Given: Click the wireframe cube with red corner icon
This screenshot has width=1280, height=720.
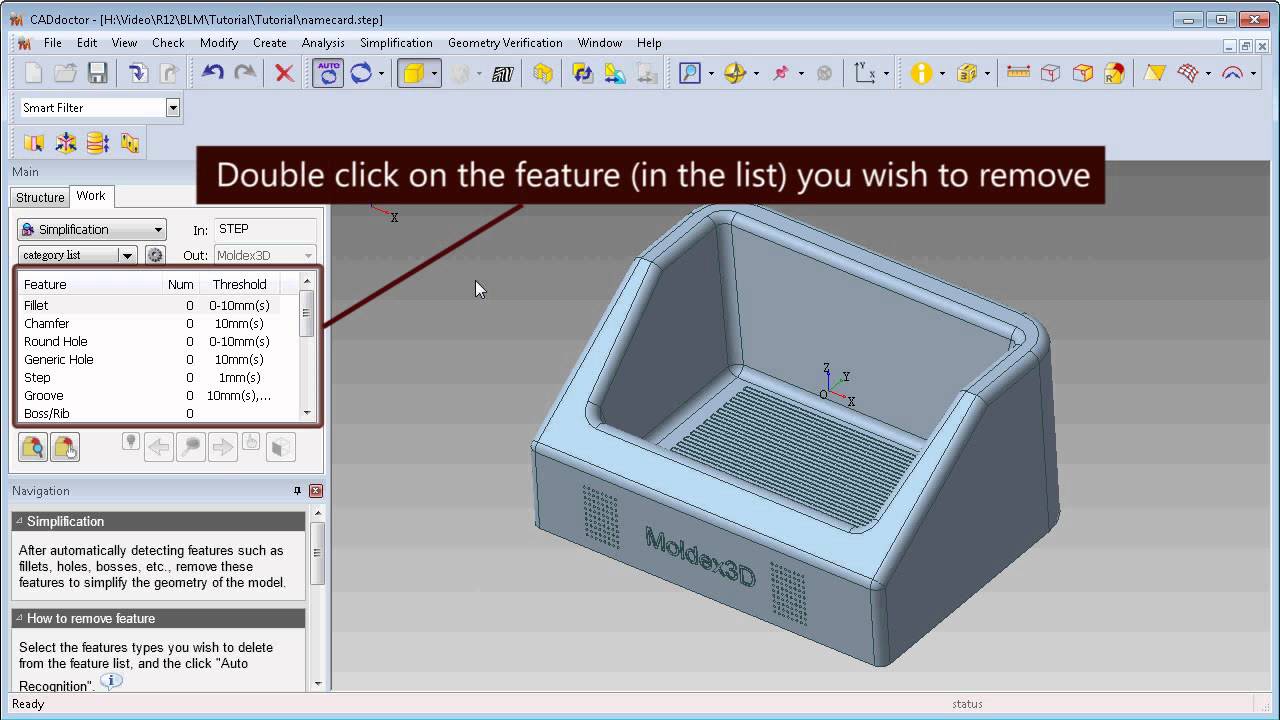Looking at the screenshot, I should pyautogui.click(x=1050, y=73).
